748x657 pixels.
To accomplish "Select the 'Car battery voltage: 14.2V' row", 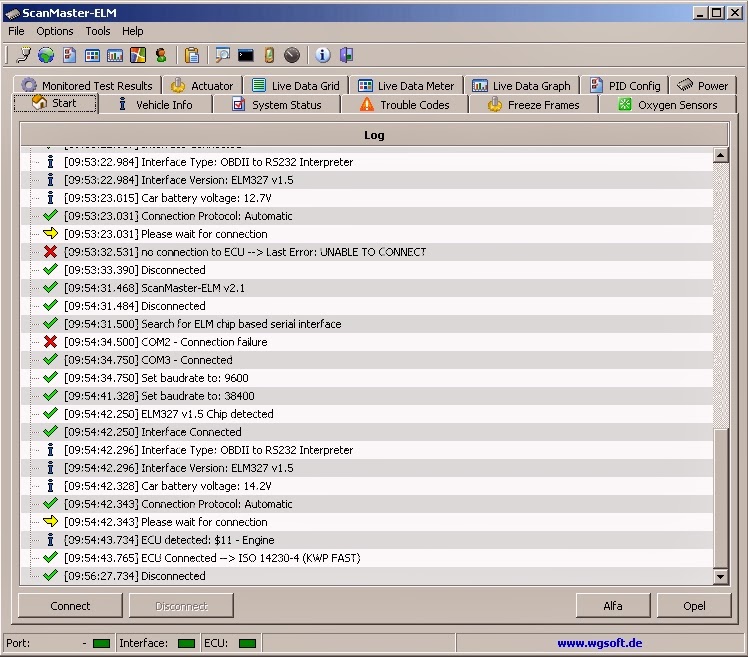I will 366,486.
